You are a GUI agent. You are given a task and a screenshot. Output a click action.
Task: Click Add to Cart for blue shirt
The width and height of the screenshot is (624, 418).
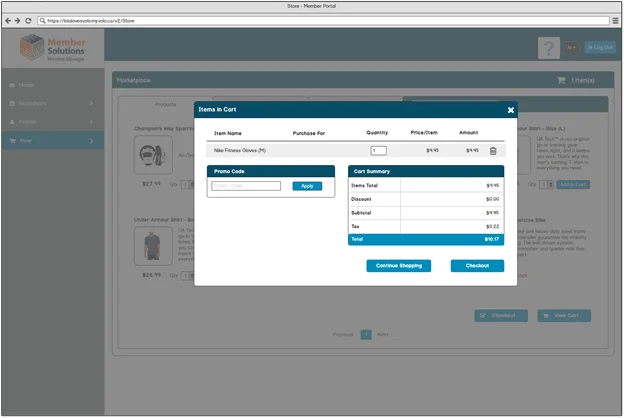573,185
